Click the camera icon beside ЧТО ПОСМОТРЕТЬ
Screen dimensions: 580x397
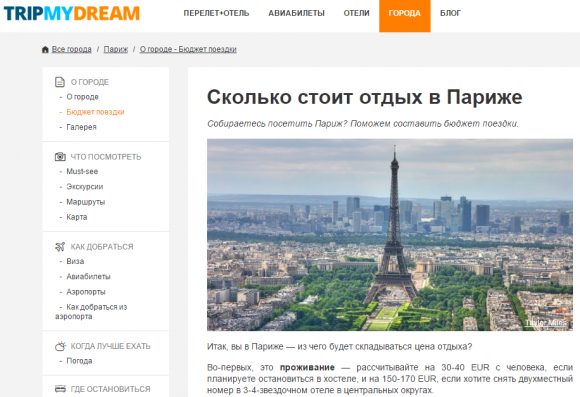coord(60,157)
